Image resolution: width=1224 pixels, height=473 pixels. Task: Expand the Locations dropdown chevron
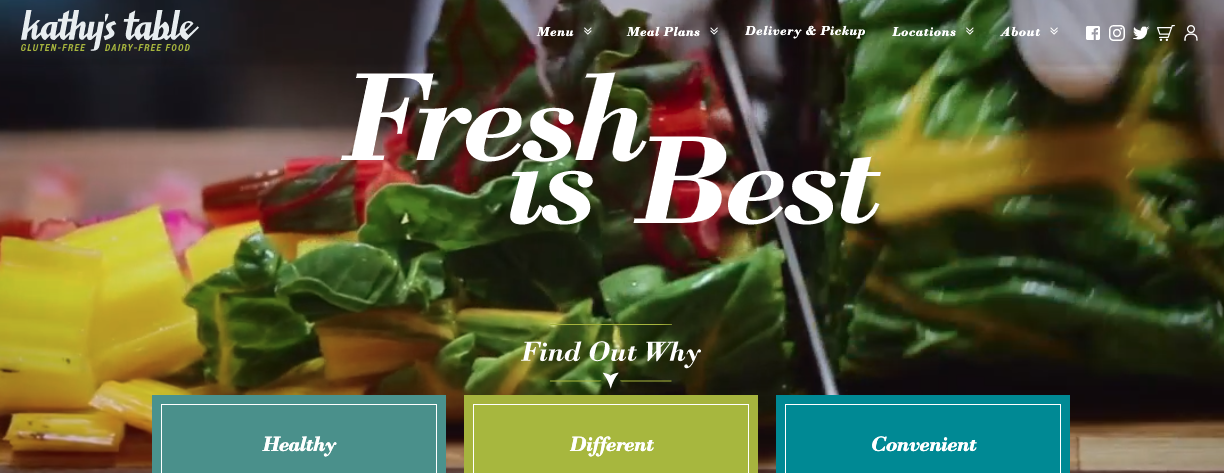(x=970, y=31)
